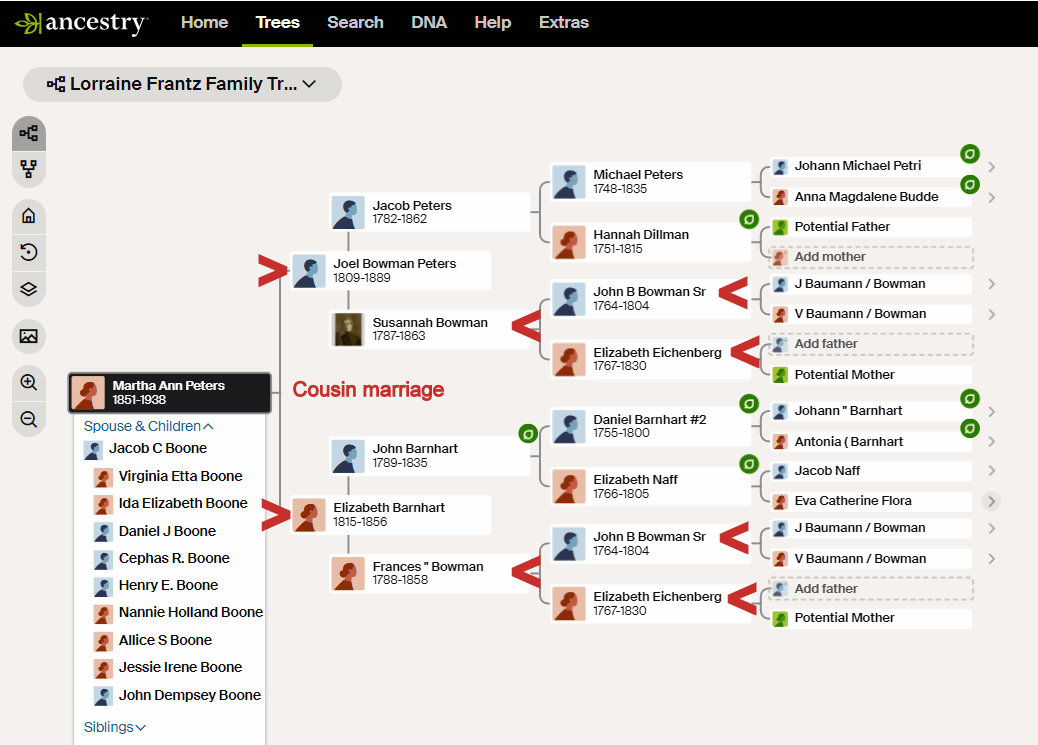Open the Lorraine Frantz Family Tree dropdown
Image resolution: width=1038 pixels, height=745 pixels.
tap(182, 85)
